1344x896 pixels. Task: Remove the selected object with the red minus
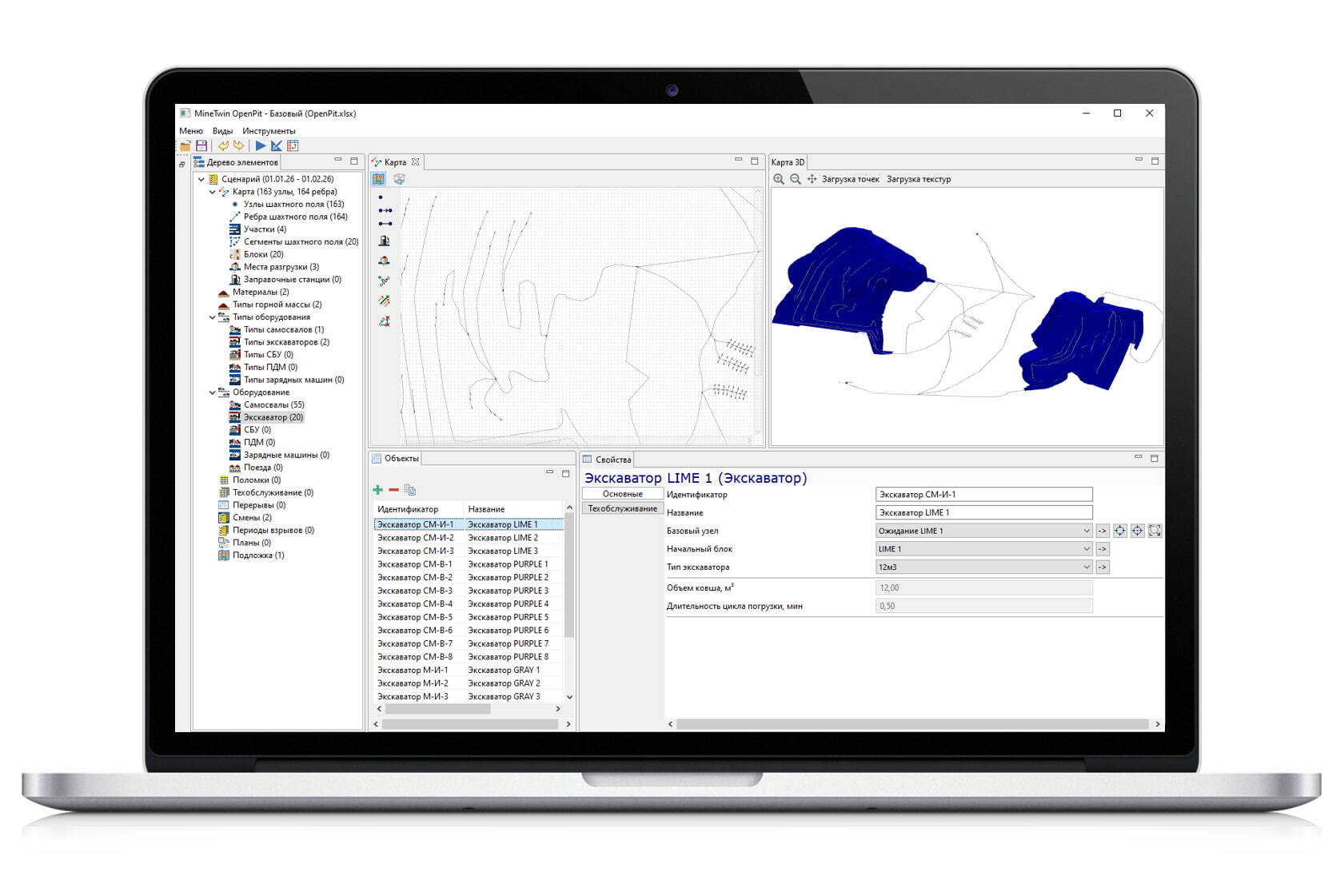(x=393, y=490)
